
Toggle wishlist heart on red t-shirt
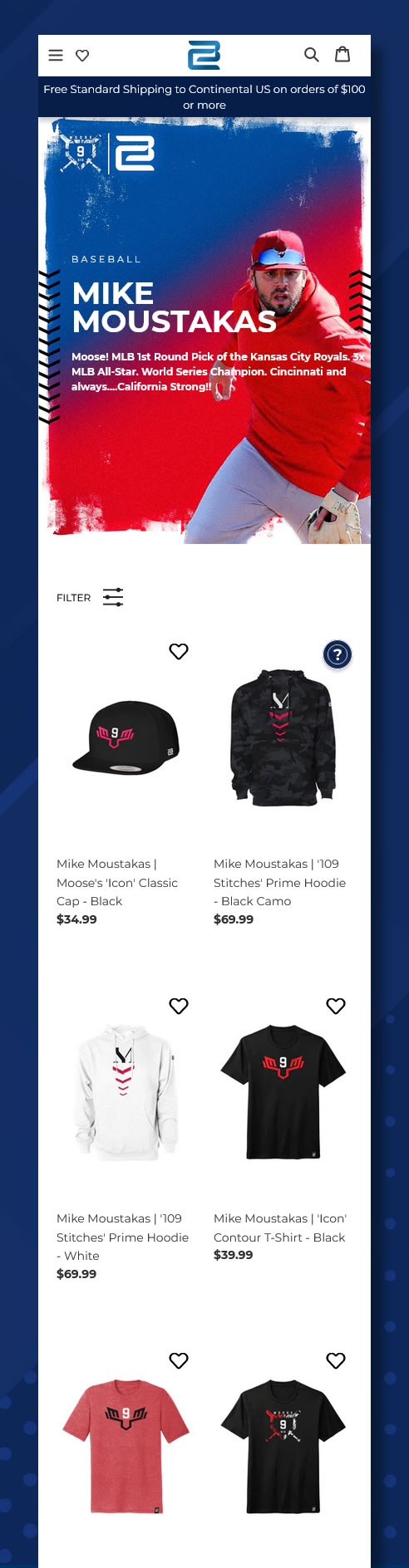[x=179, y=1361]
